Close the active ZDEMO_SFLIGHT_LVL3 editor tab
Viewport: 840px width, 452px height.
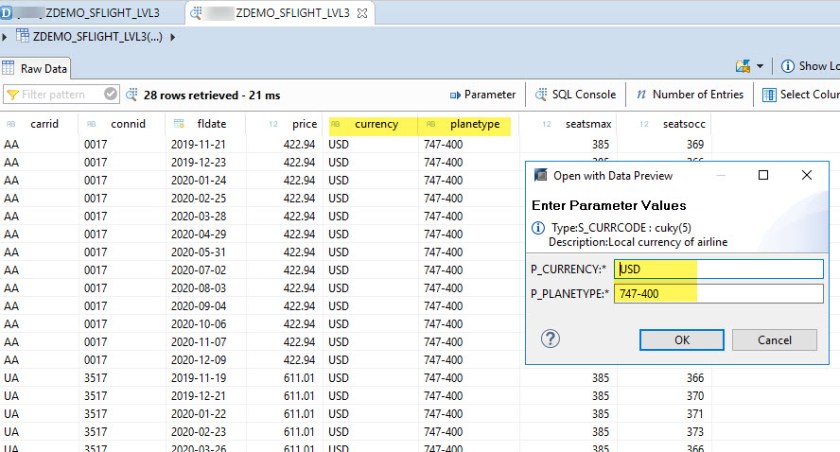click(x=363, y=13)
